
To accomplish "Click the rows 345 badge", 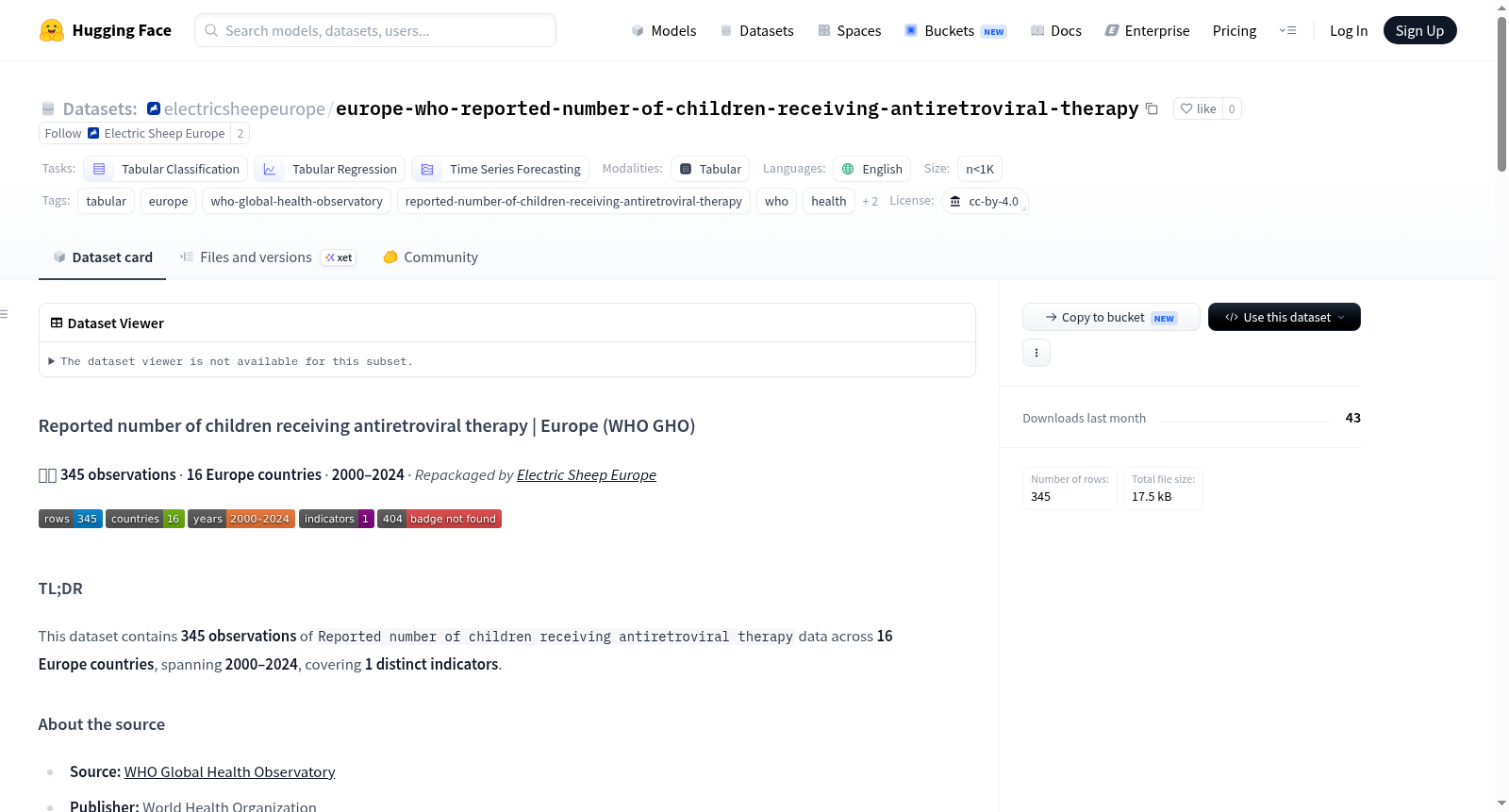I will click(71, 519).
